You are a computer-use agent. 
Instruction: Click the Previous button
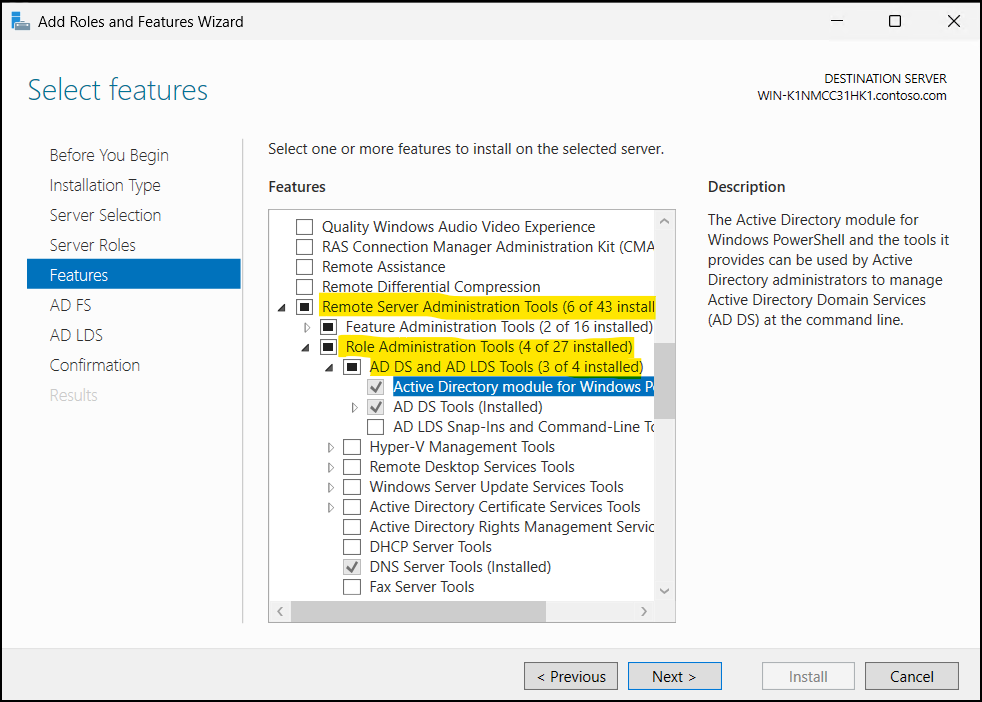coord(570,675)
